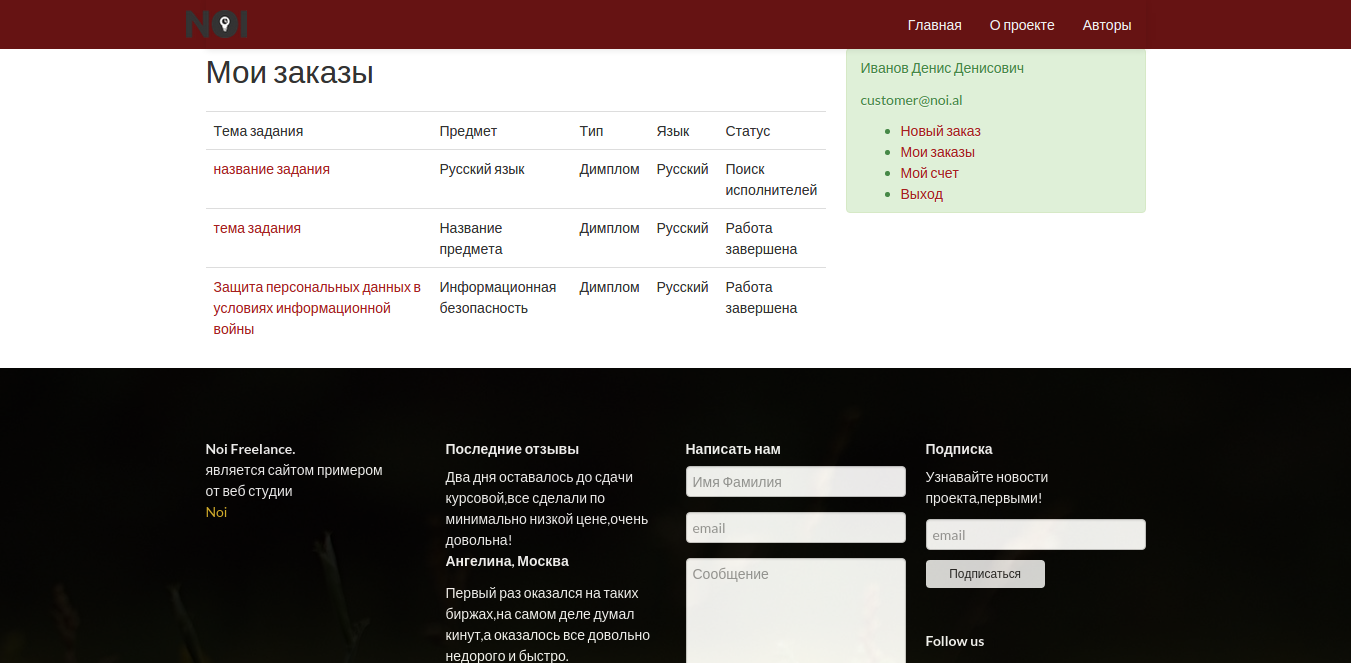Image resolution: width=1351 pixels, height=663 pixels.
Task: Click the Ангелина, Москва review author
Action: (507, 561)
